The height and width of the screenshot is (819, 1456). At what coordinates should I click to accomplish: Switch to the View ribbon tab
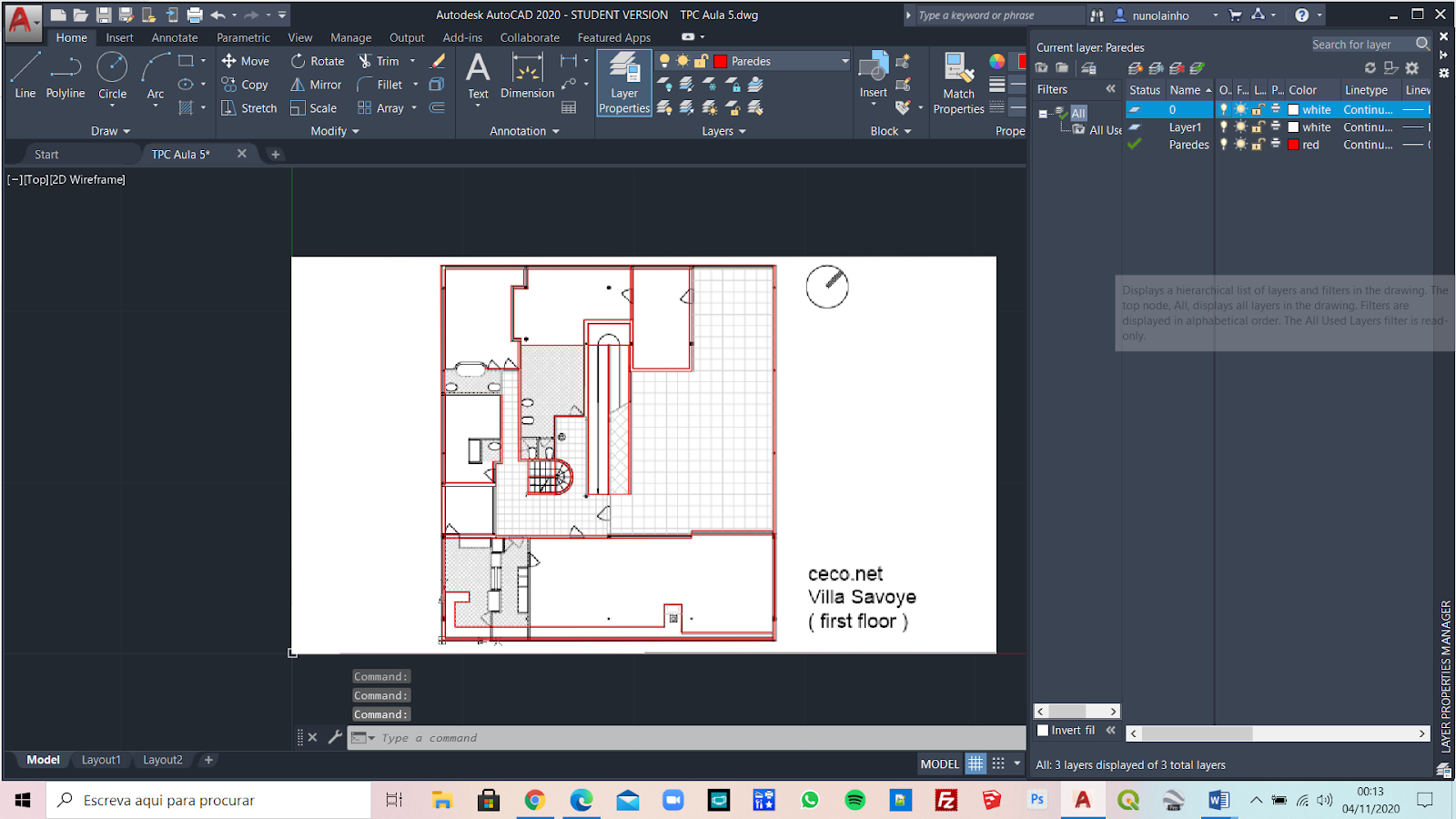300,37
